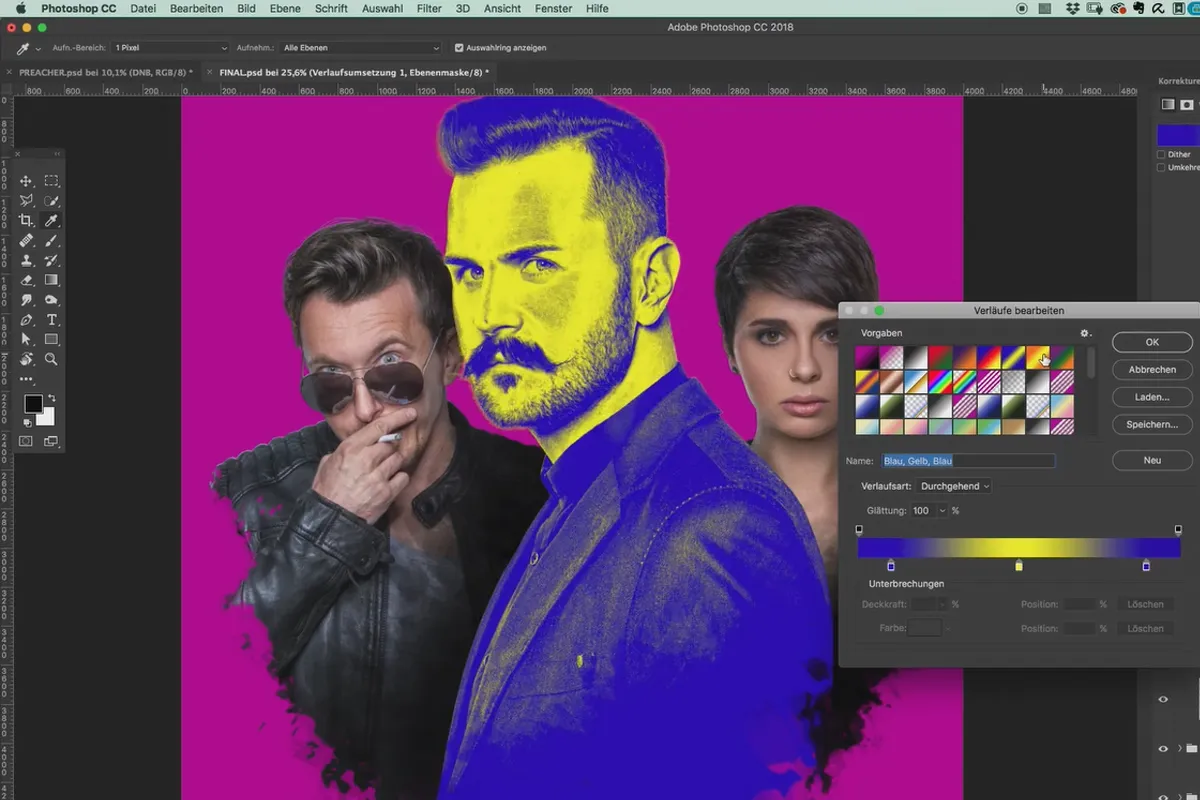Select the Smudge tool

pos(26,300)
